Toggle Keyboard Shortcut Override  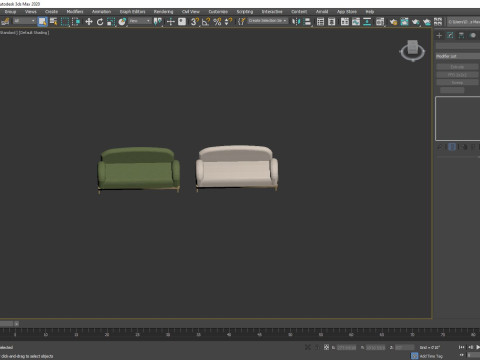click(182, 22)
